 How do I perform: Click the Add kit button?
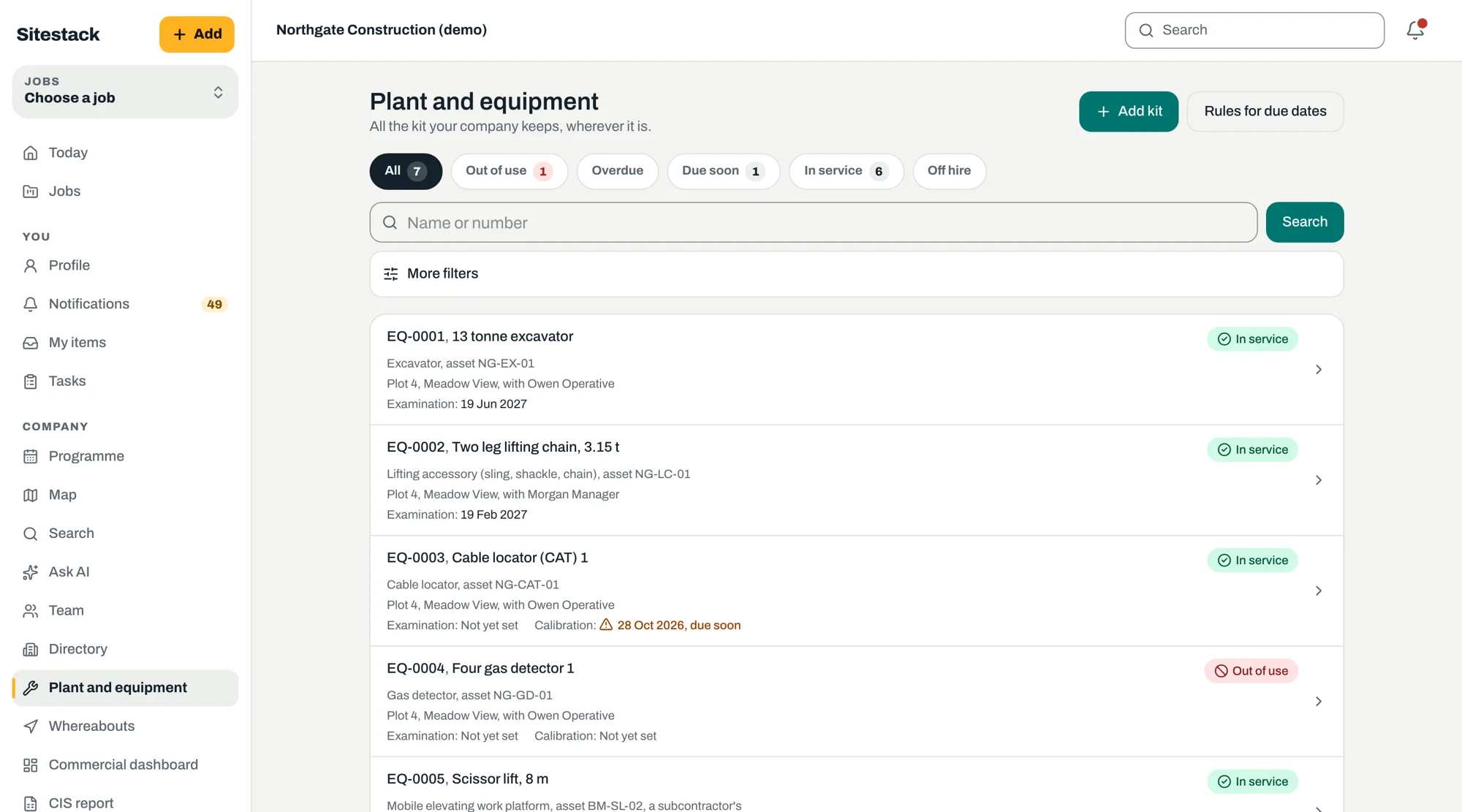(1128, 111)
